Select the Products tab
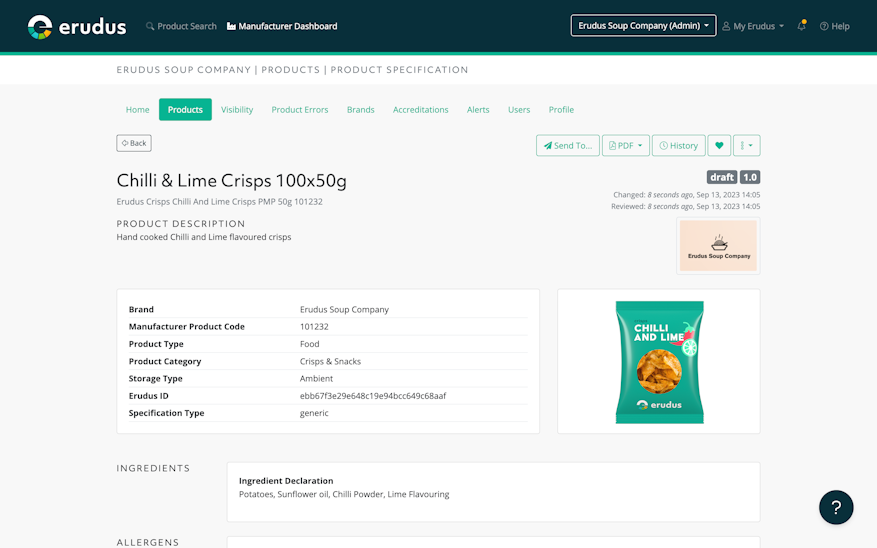Image resolution: width=877 pixels, height=548 pixels. click(x=185, y=110)
